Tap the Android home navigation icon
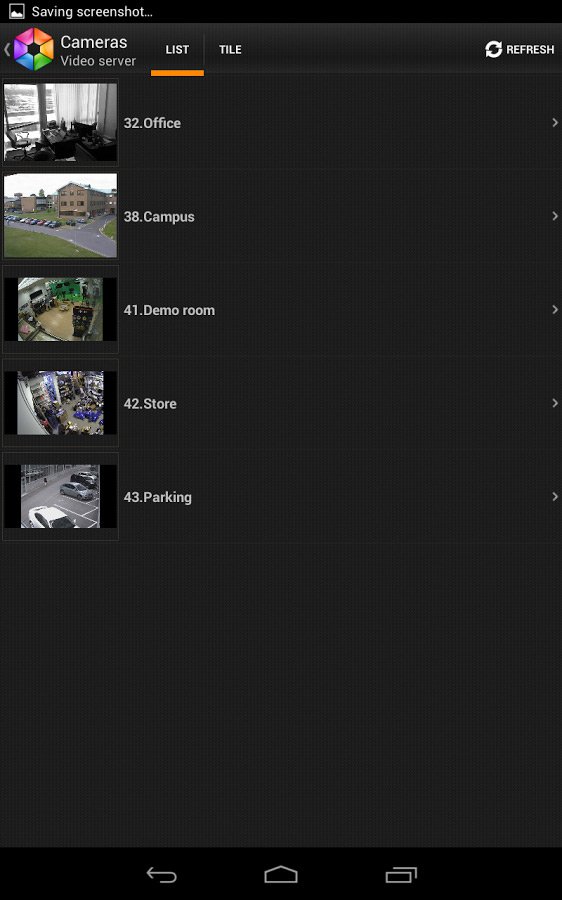 281,874
